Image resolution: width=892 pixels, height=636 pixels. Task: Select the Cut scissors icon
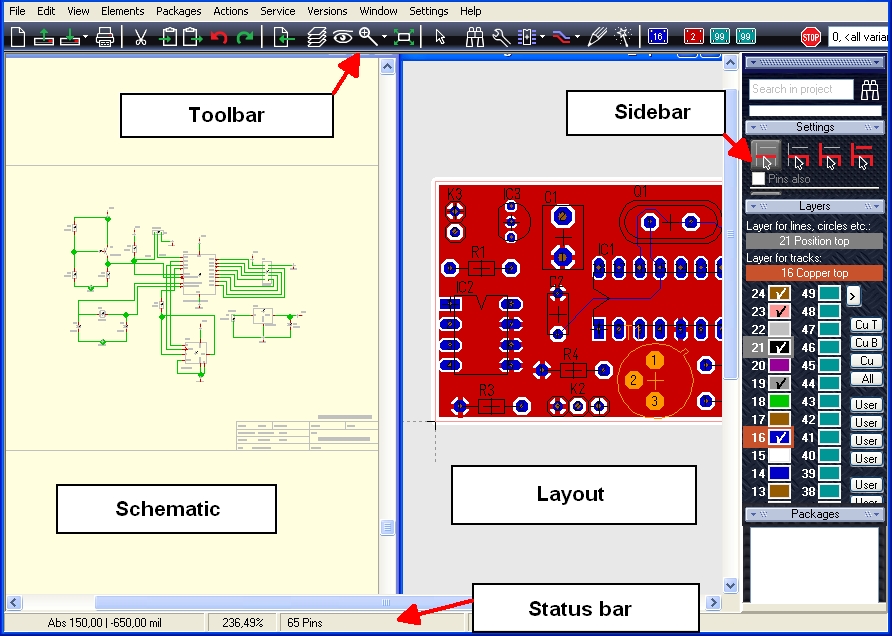click(x=141, y=38)
